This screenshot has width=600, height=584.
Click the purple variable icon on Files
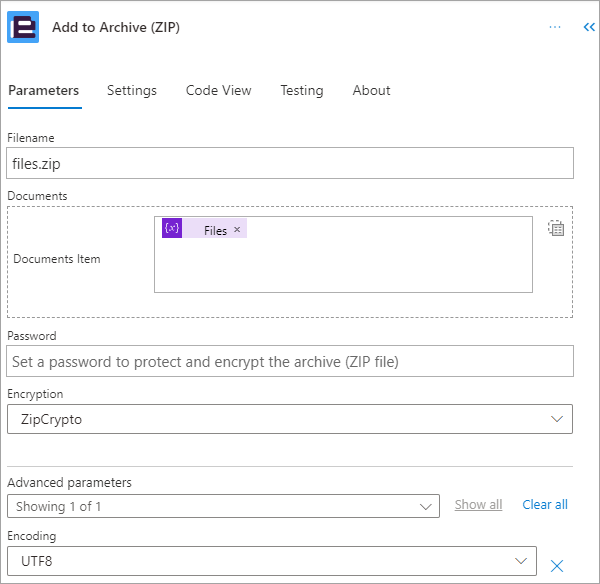point(172,228)
